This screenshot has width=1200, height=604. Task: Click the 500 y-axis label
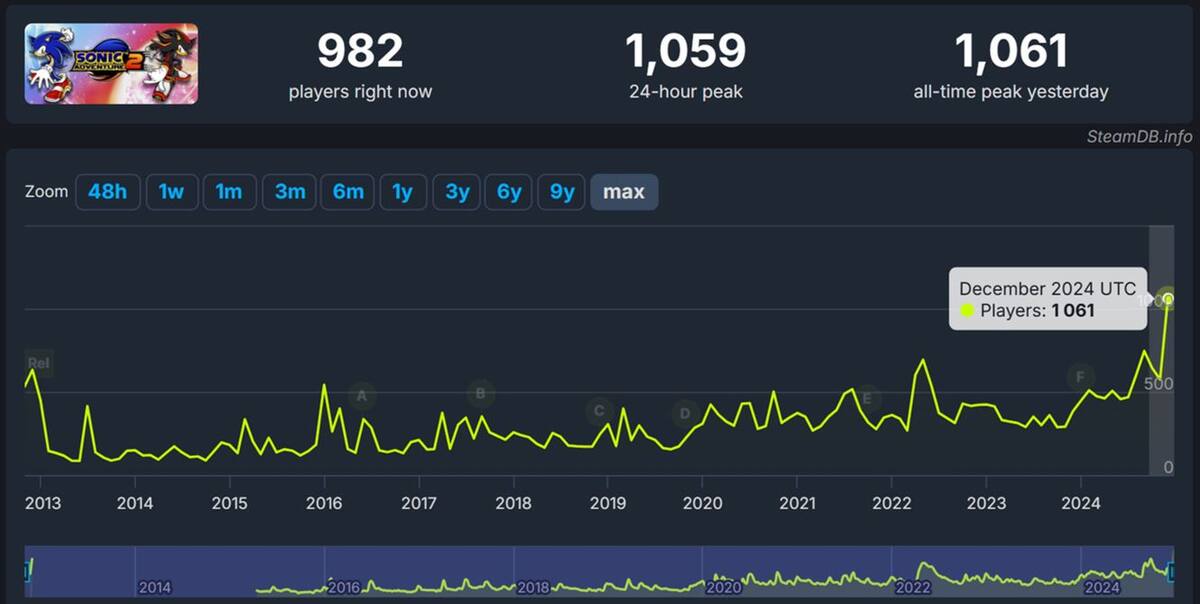pos(1159,384)
